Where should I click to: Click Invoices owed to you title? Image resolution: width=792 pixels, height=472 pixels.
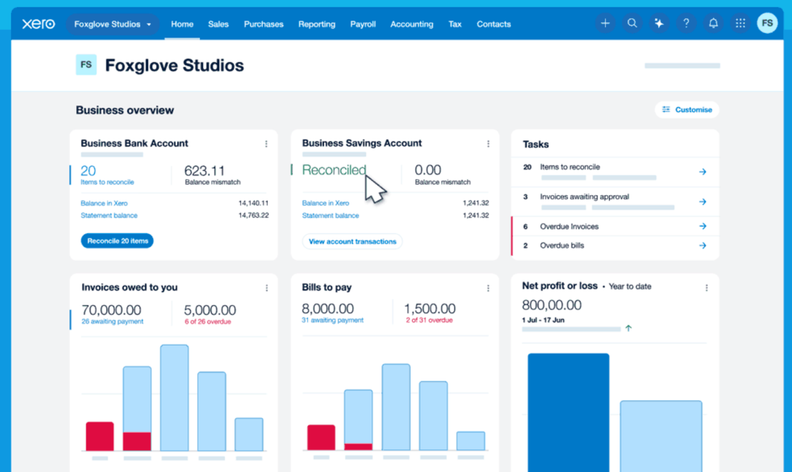[129, 287]
